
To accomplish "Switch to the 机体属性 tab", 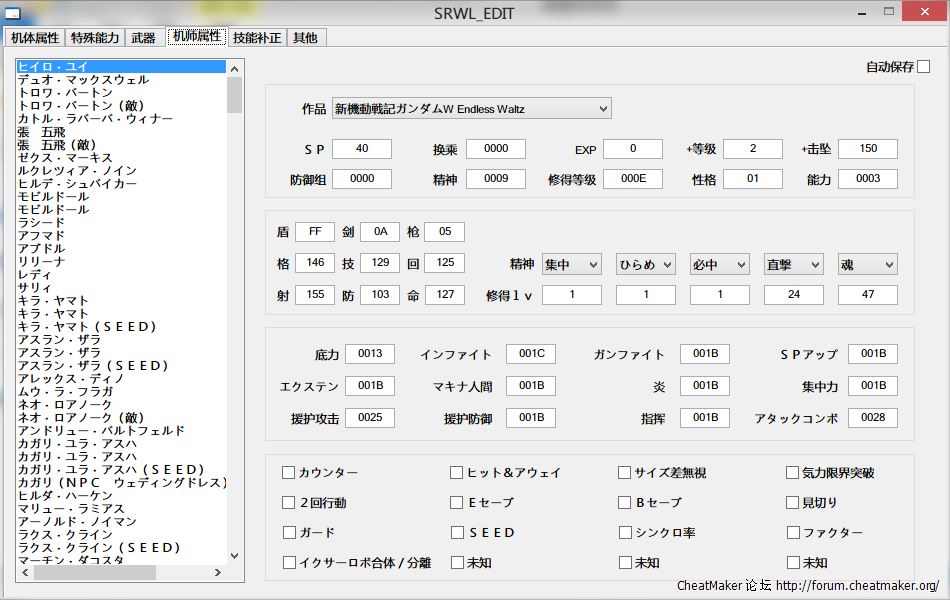I will [x=35, y=38].
